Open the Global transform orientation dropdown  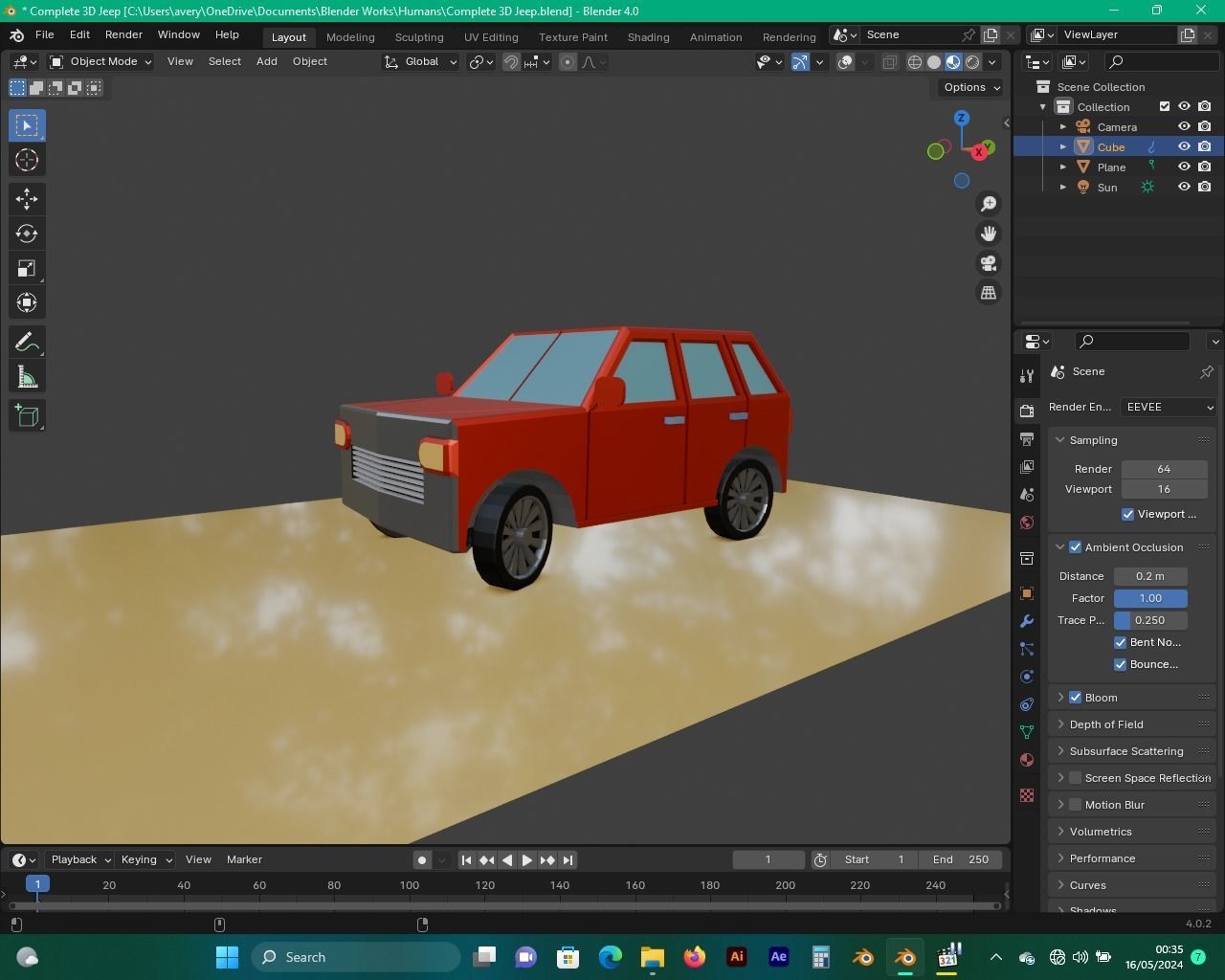pos(421,61)
